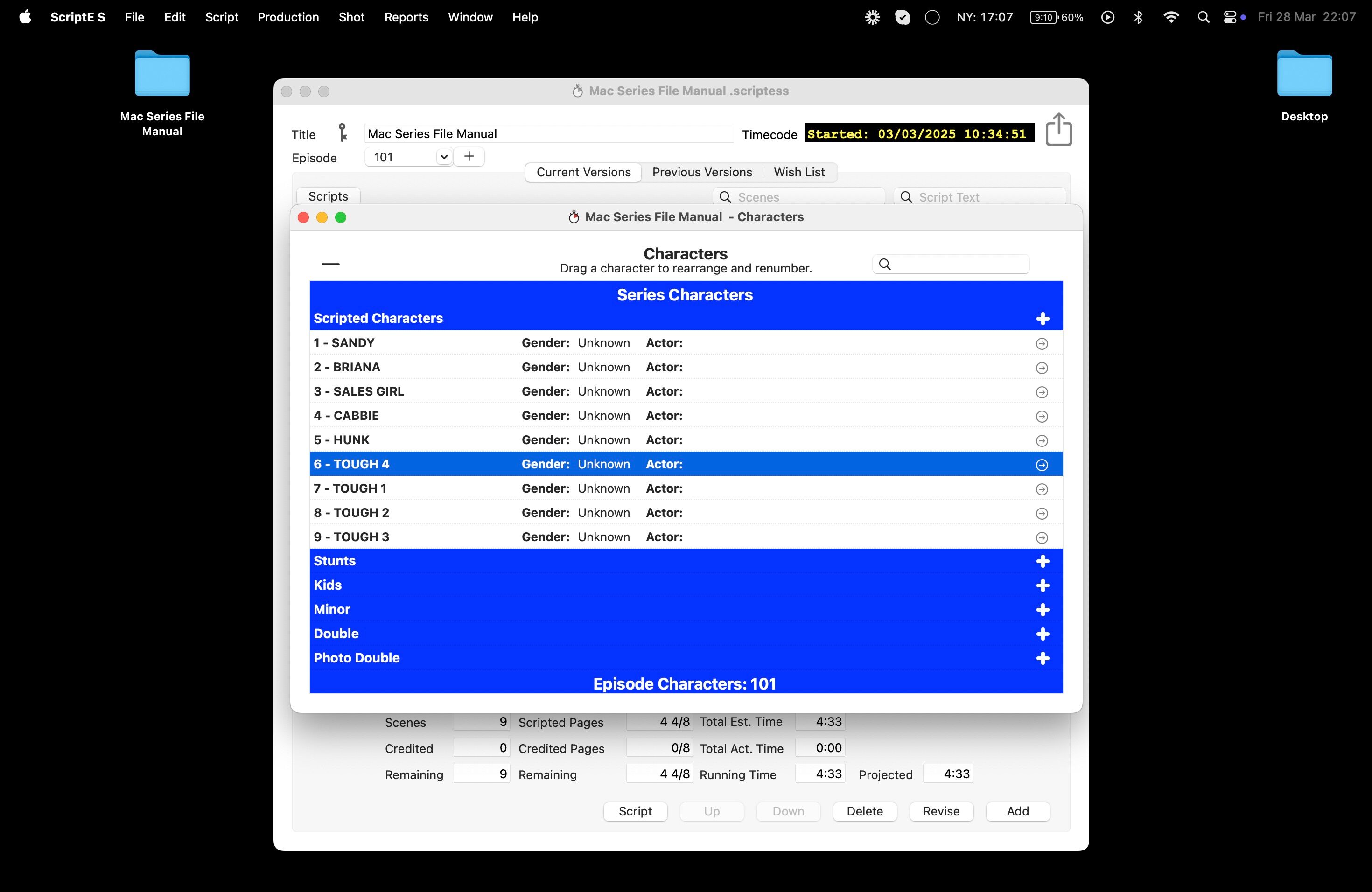This screenshot has height=892, width=1372.
Task: Open the Wish List tab
Action: tap(799, 172)
